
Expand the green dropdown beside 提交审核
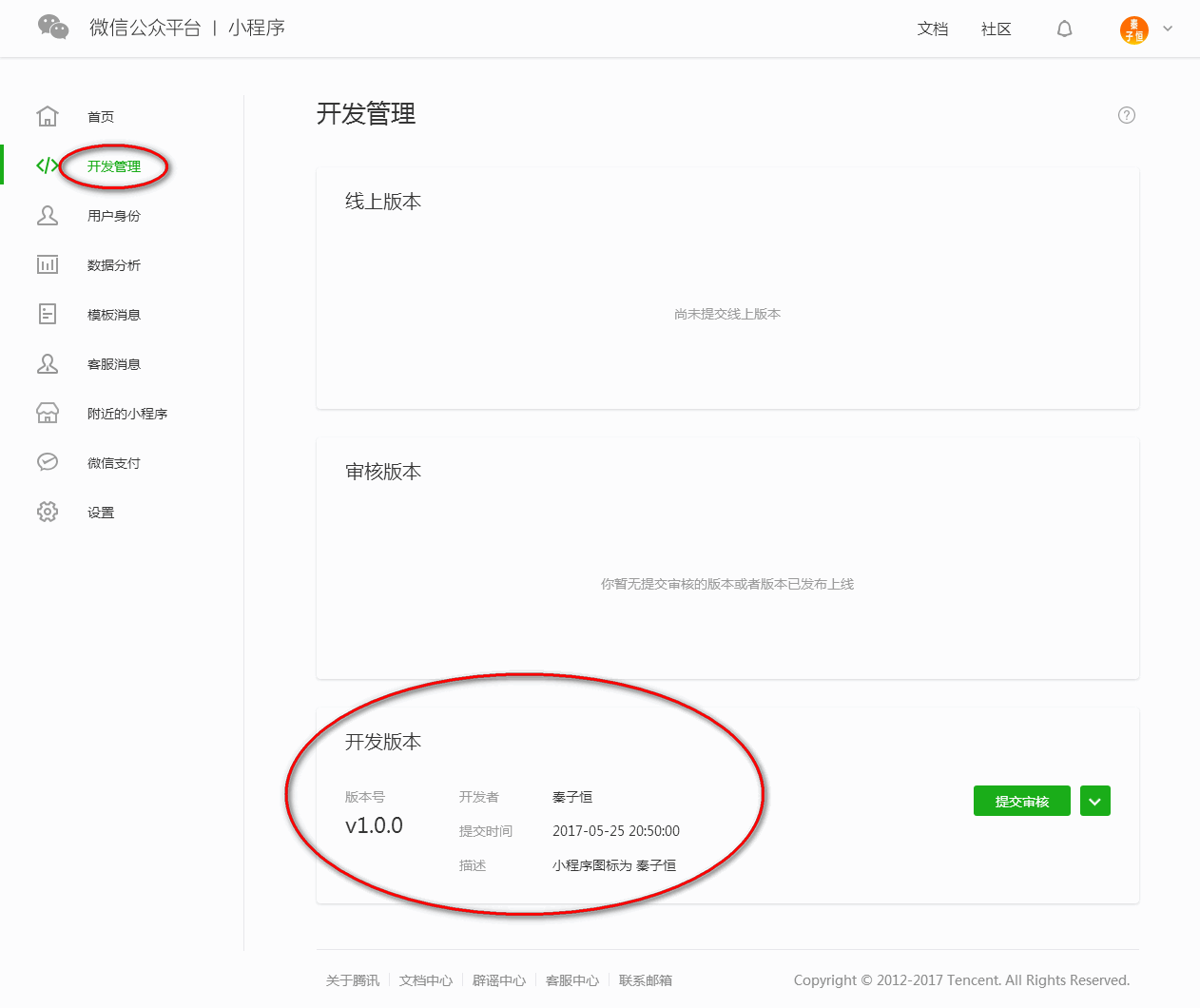coord(1095,801)
